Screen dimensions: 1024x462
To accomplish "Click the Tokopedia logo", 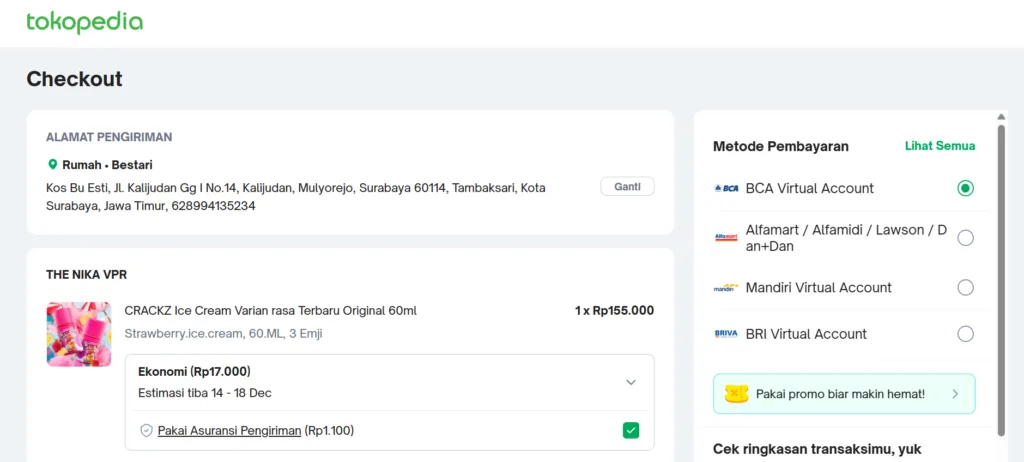I will click(x=84, y=22).
